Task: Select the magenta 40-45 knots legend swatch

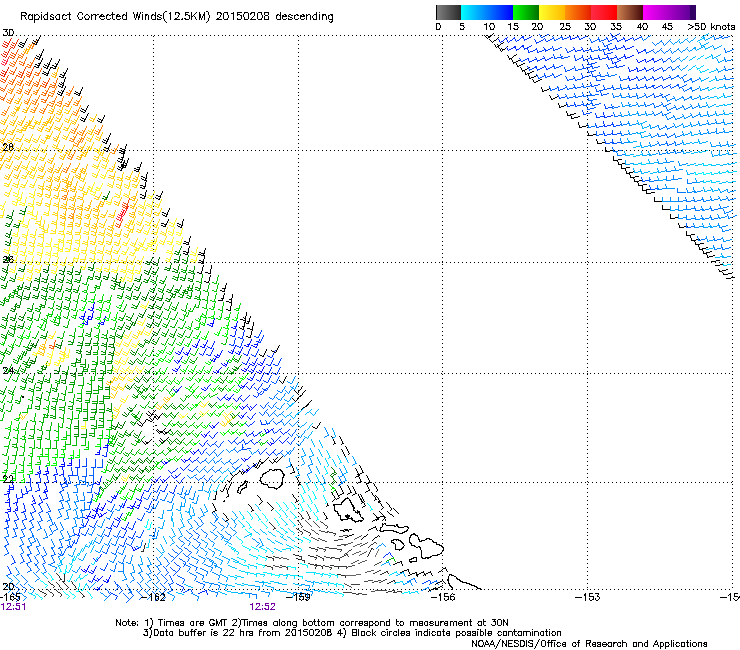Action: coord(656,12)
